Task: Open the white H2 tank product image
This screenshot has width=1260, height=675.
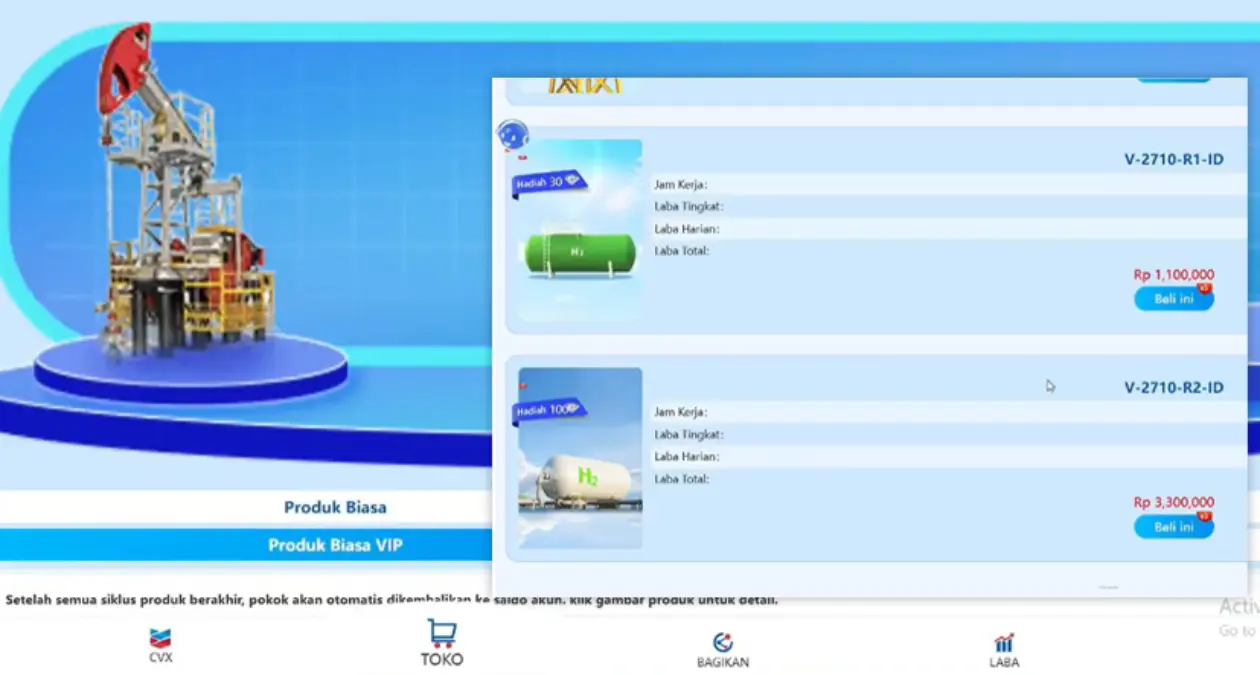Action: (580, 478)
